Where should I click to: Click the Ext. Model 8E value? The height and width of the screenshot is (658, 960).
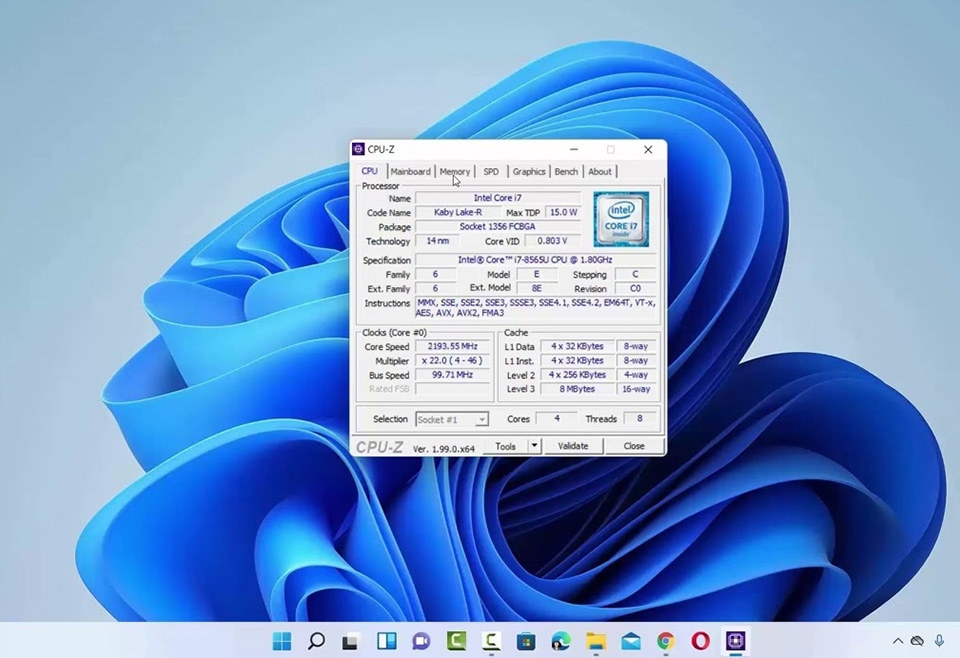click(537, 288)
